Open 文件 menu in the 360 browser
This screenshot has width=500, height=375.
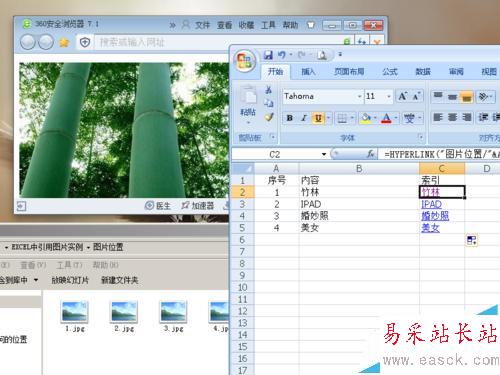click(202, 25)
